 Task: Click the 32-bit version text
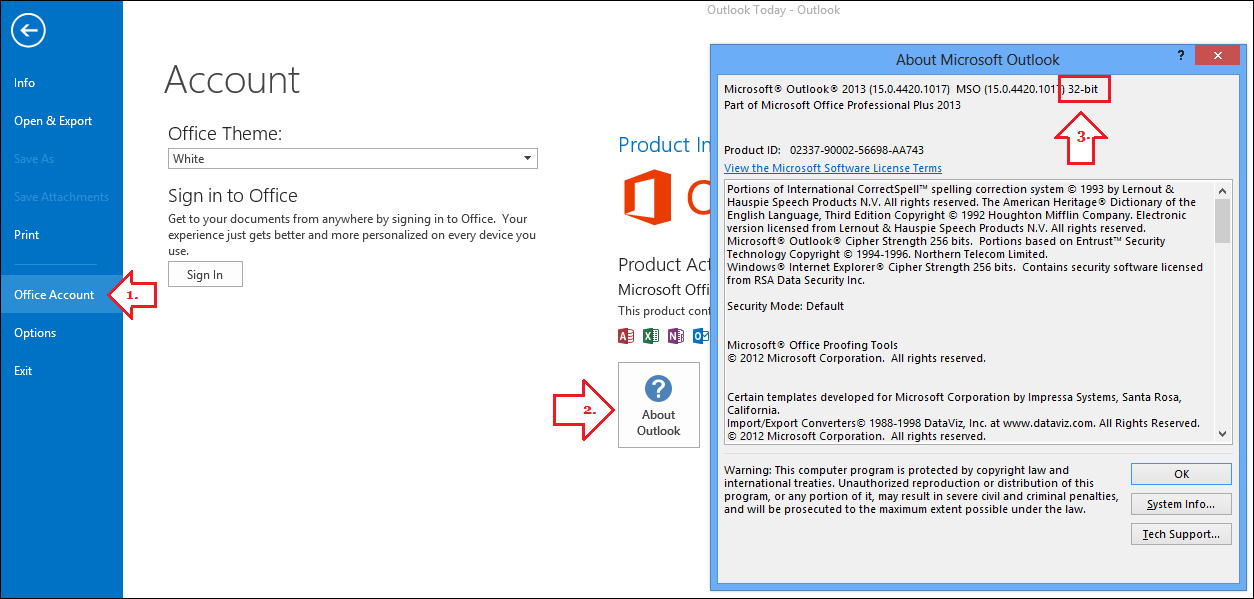1085,89
